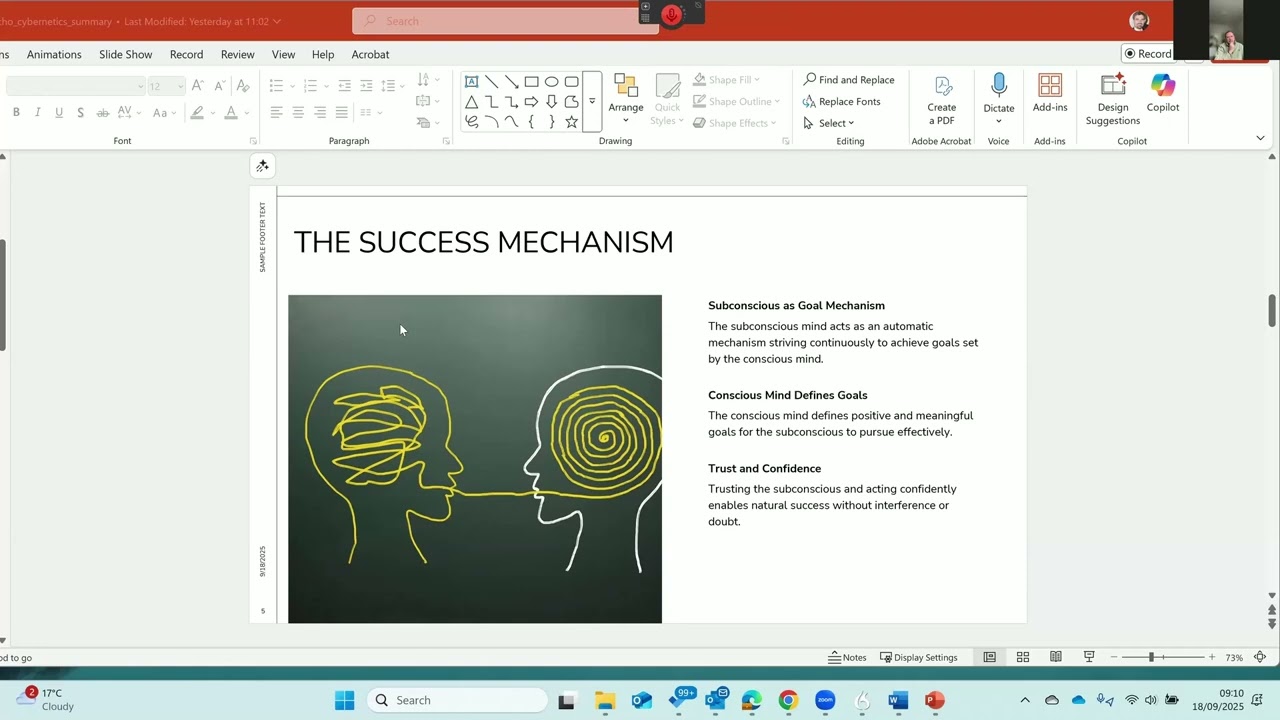The height and width of the screenshot is (720, 1280).
Task: Click the Designer sparkle icon above slide
Action: tap(262, 166)
